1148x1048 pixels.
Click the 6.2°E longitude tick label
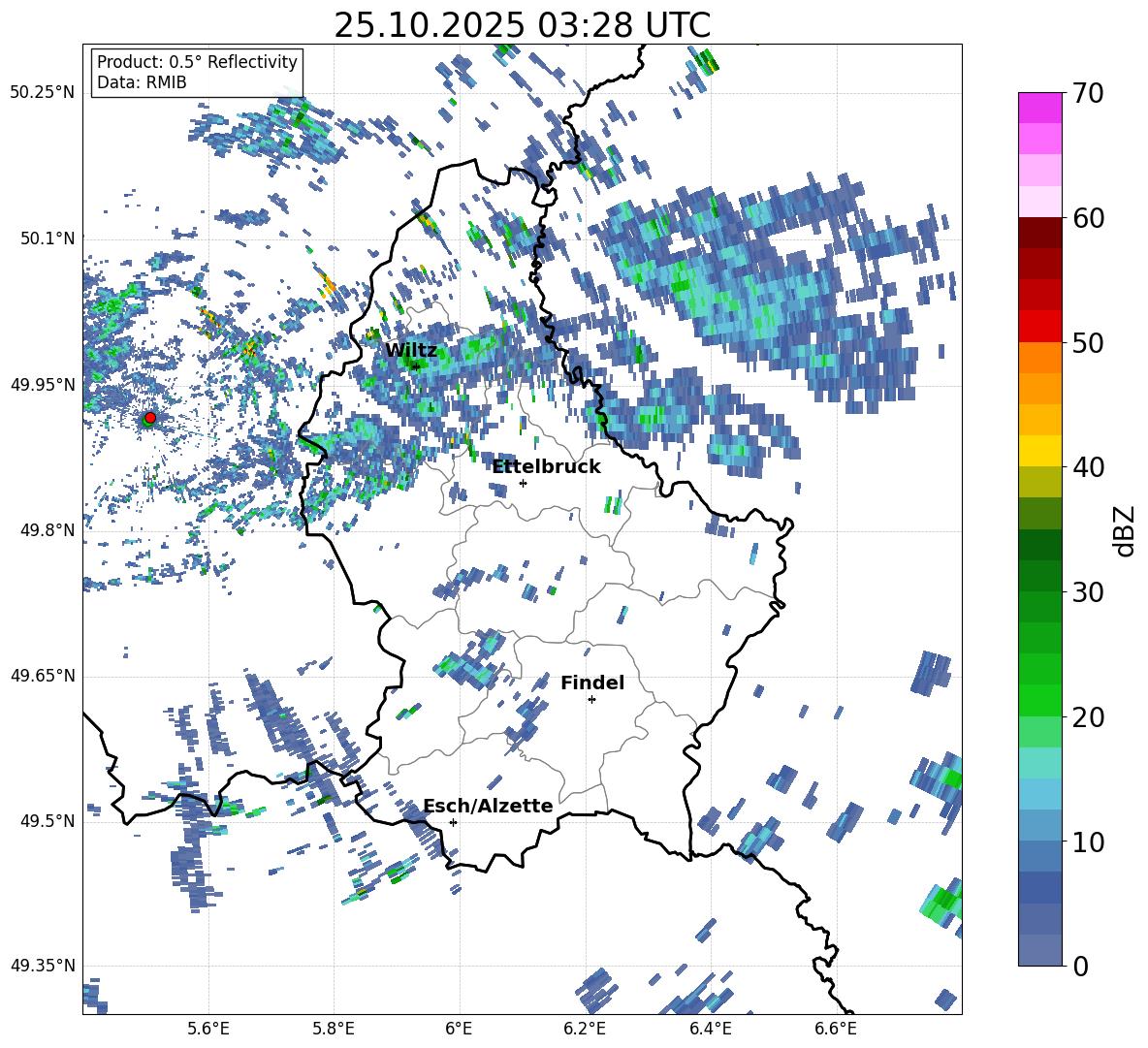pos(585,1029)
